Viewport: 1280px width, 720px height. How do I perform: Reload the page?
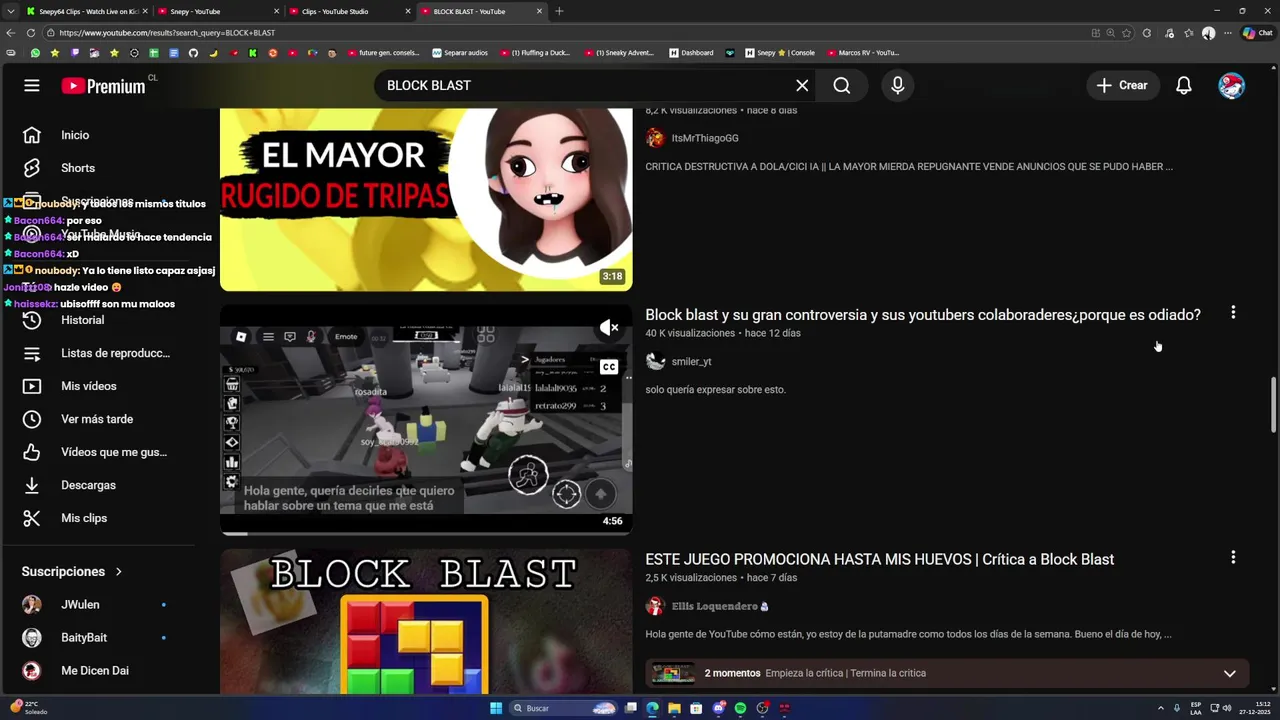click(30, 32)
